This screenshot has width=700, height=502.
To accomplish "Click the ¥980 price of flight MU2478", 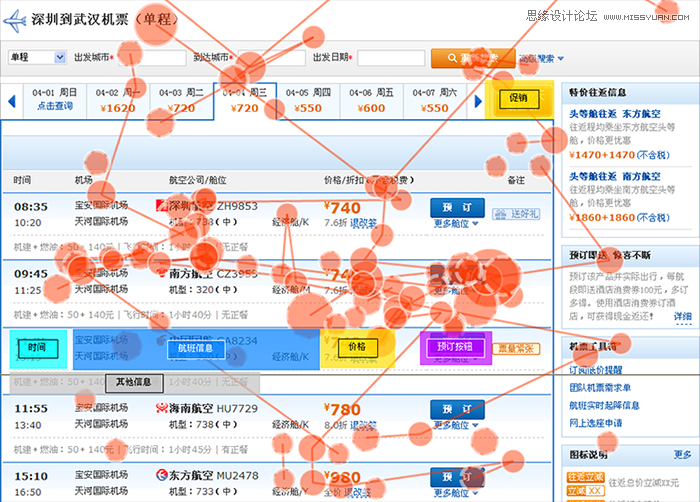I will (342, 477).
